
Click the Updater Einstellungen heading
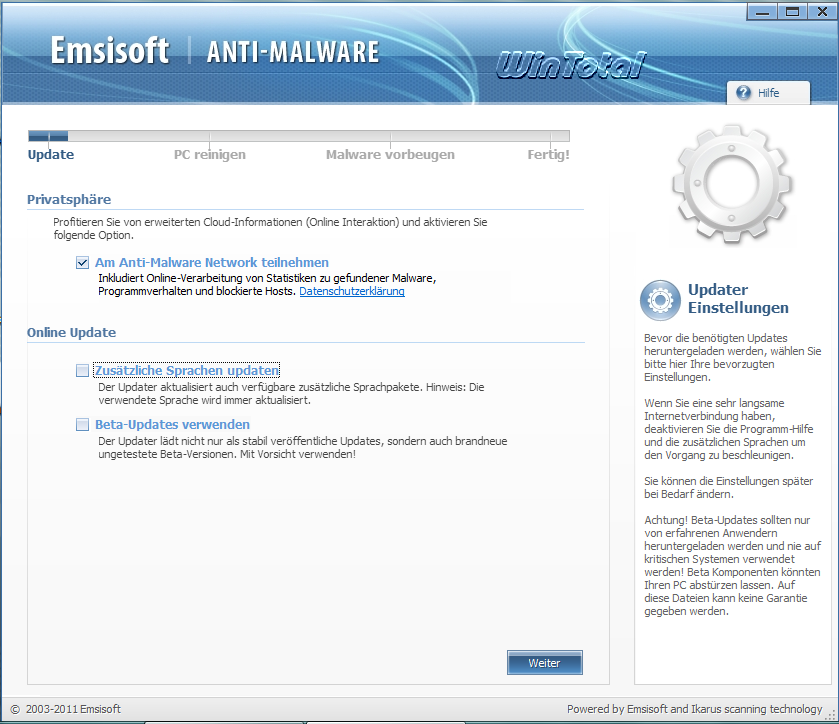738,299
